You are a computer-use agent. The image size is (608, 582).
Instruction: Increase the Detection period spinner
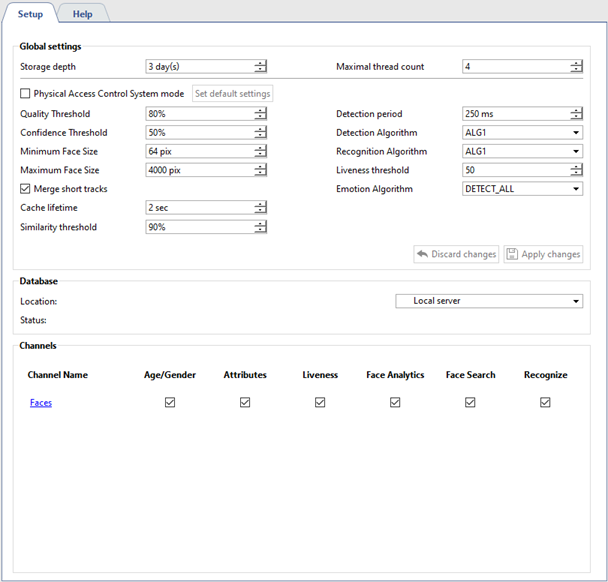(576, 110)
